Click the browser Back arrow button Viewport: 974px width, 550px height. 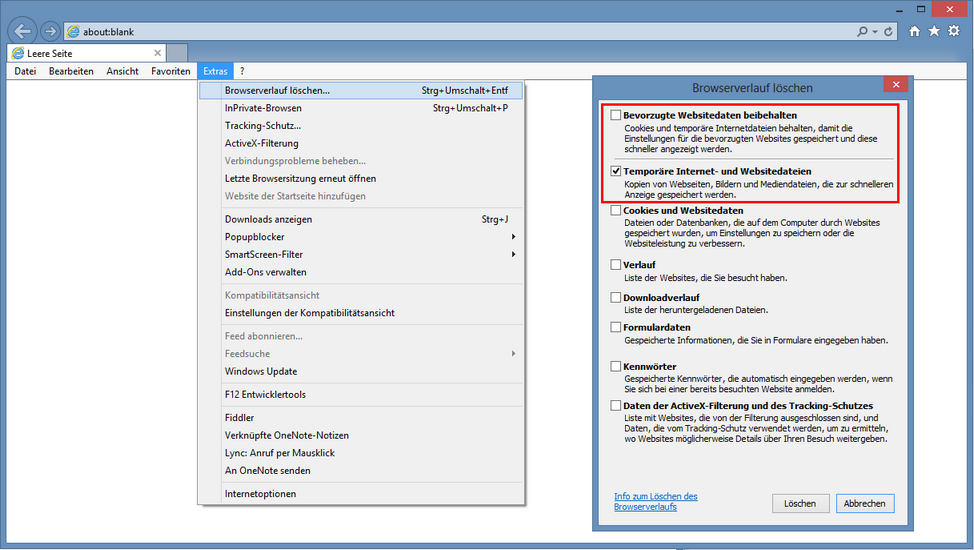pyautogui.click(x=23, y=30)
